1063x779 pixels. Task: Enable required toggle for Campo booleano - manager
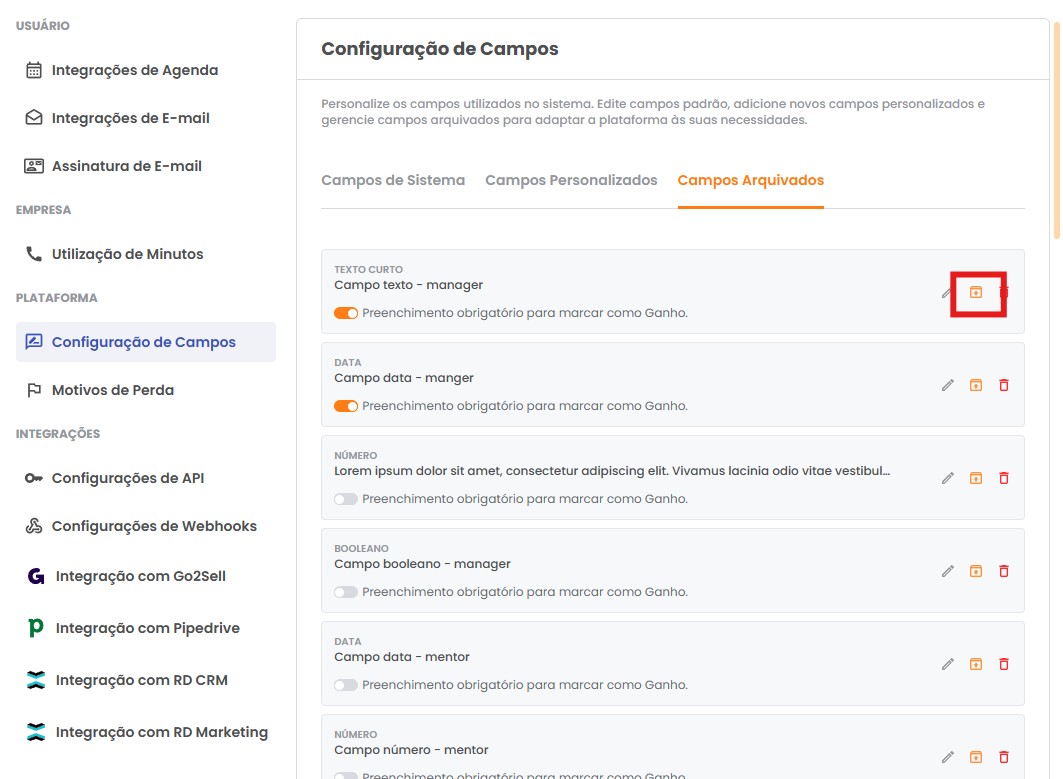pyautogui.click(x=346, y=592)
